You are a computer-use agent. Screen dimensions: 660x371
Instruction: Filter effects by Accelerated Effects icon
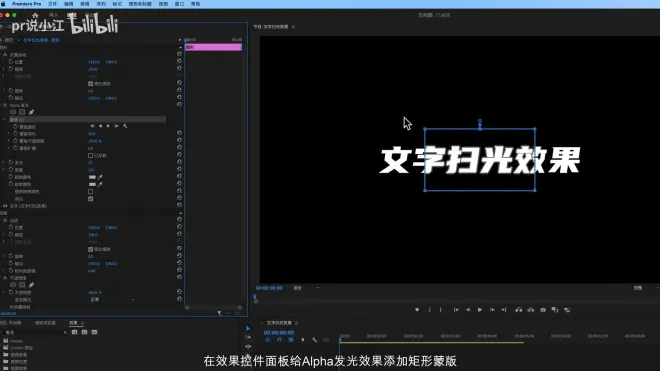tap(75, 332)
